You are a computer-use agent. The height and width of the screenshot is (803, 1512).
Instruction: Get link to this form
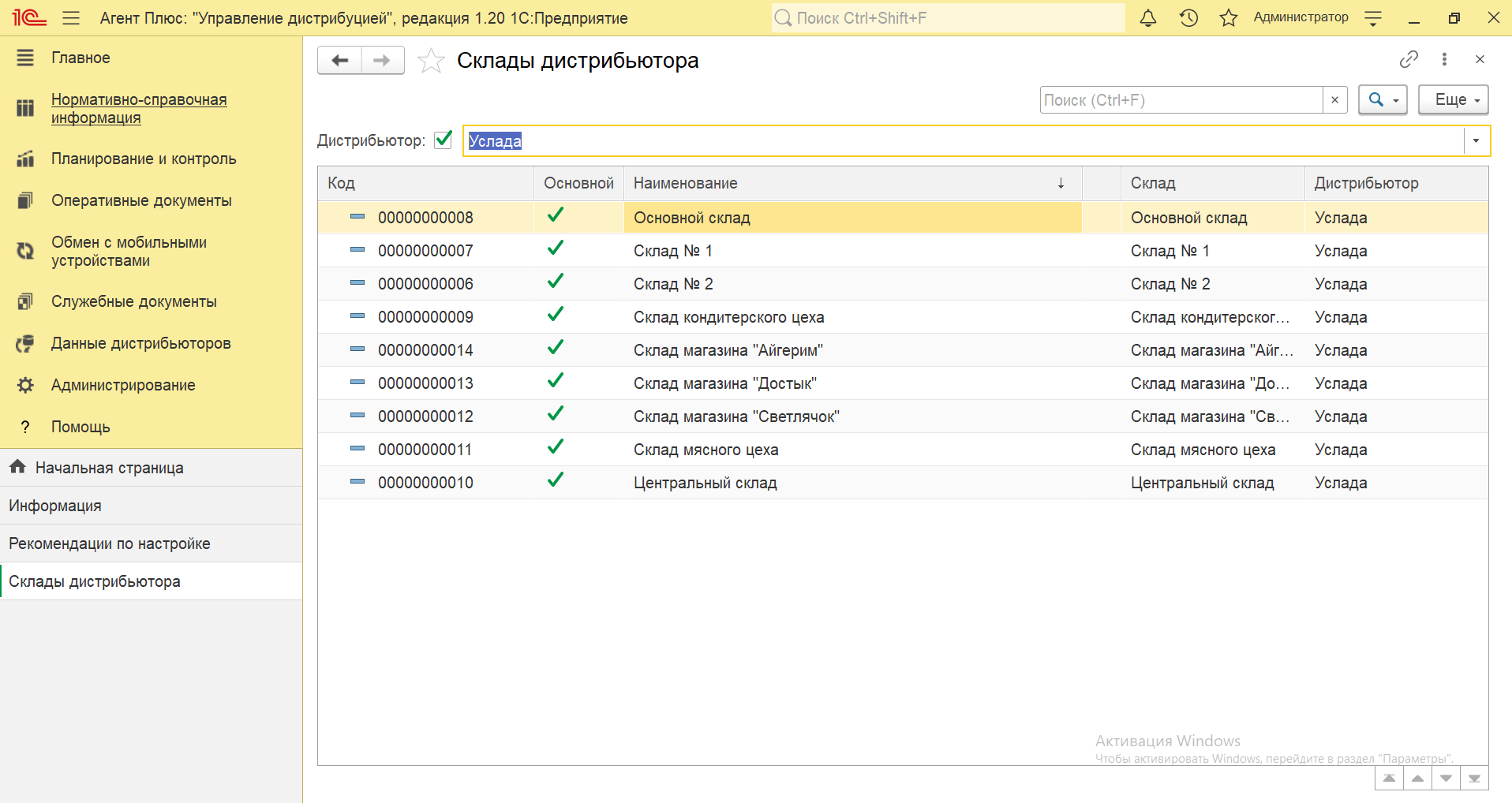[1409, 59]
